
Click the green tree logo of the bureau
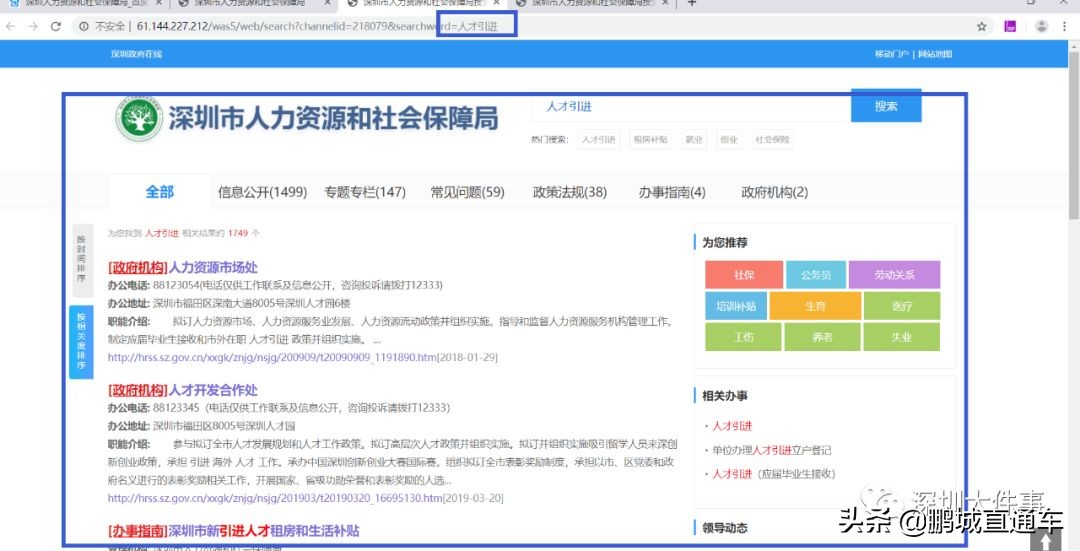click(x=139, y=119)
